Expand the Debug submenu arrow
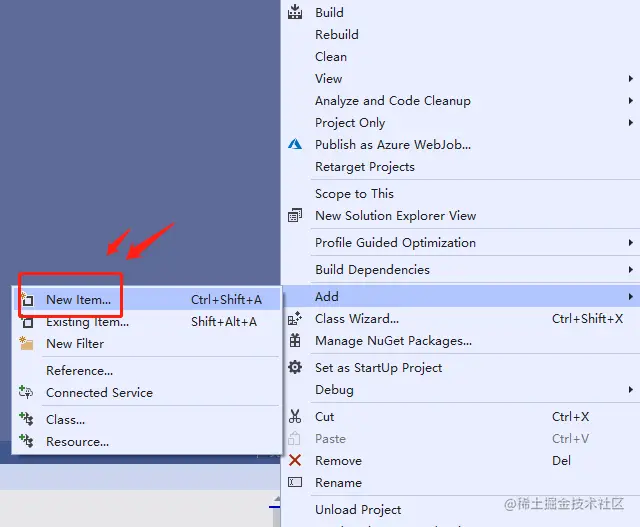 click(x=631, y=389)
